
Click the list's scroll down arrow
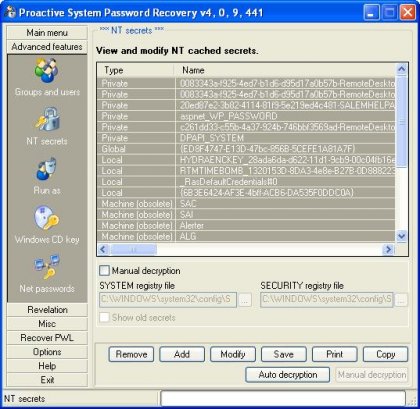[x=401, y=236]
